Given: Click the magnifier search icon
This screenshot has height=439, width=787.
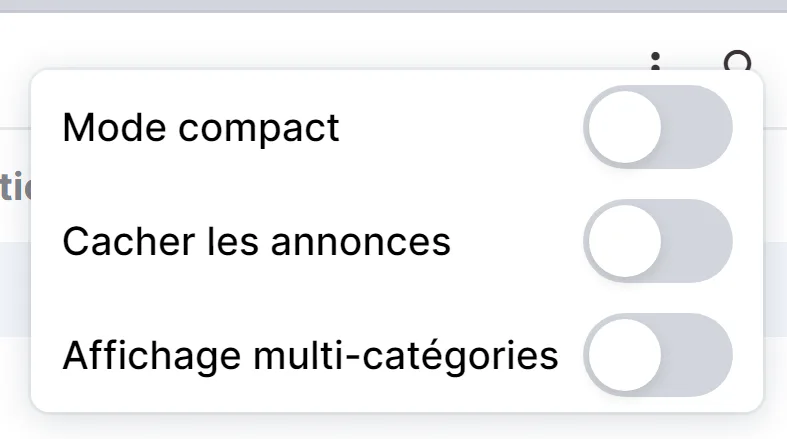Looking at the screenshot, I should 738,61.
